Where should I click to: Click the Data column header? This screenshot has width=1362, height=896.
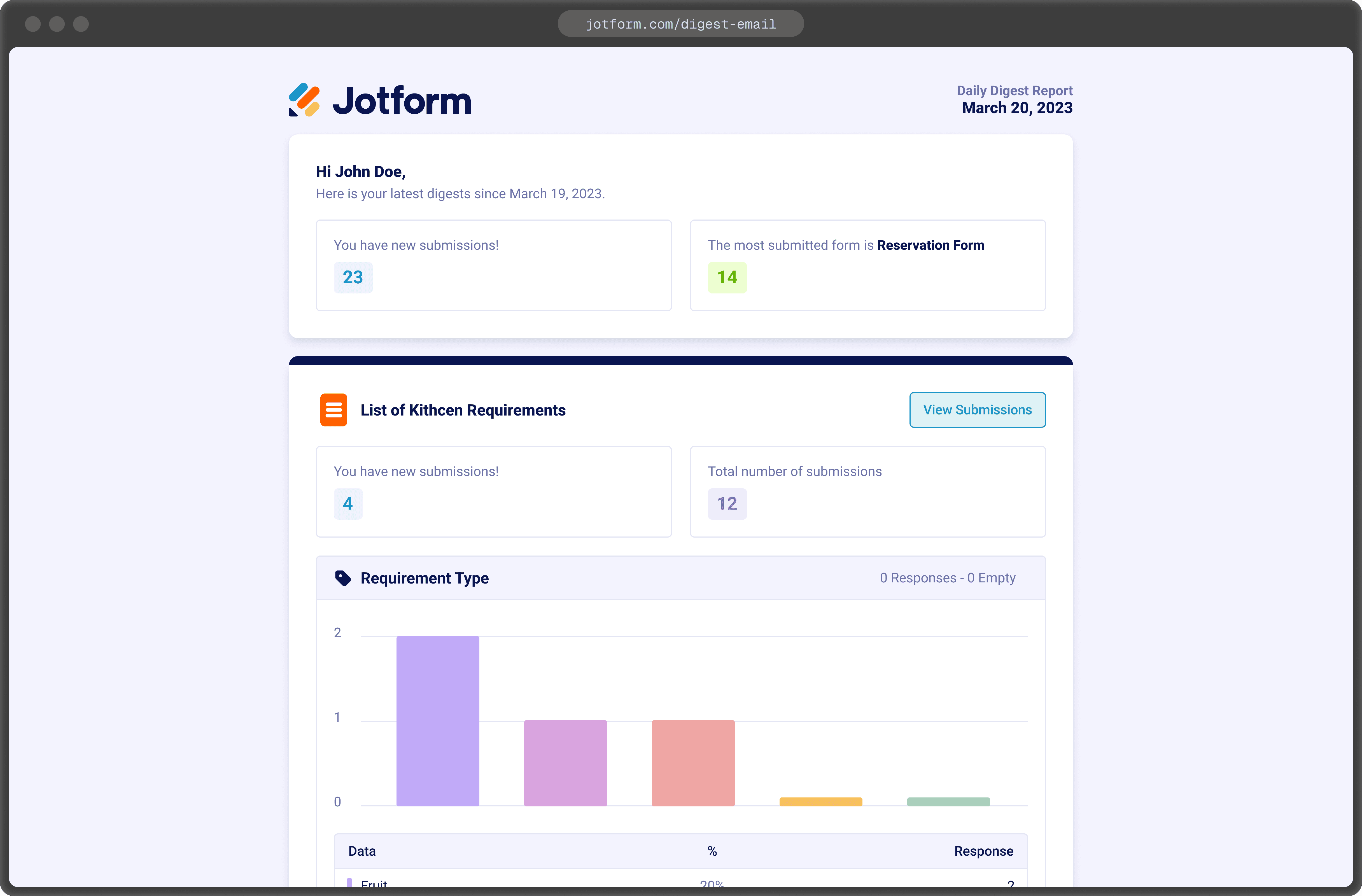tap(362, 851)
